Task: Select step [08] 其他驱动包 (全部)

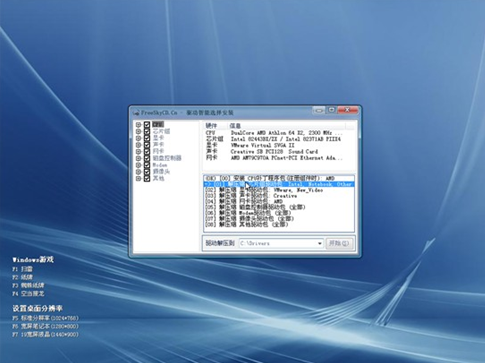Action: coord(279,224)
